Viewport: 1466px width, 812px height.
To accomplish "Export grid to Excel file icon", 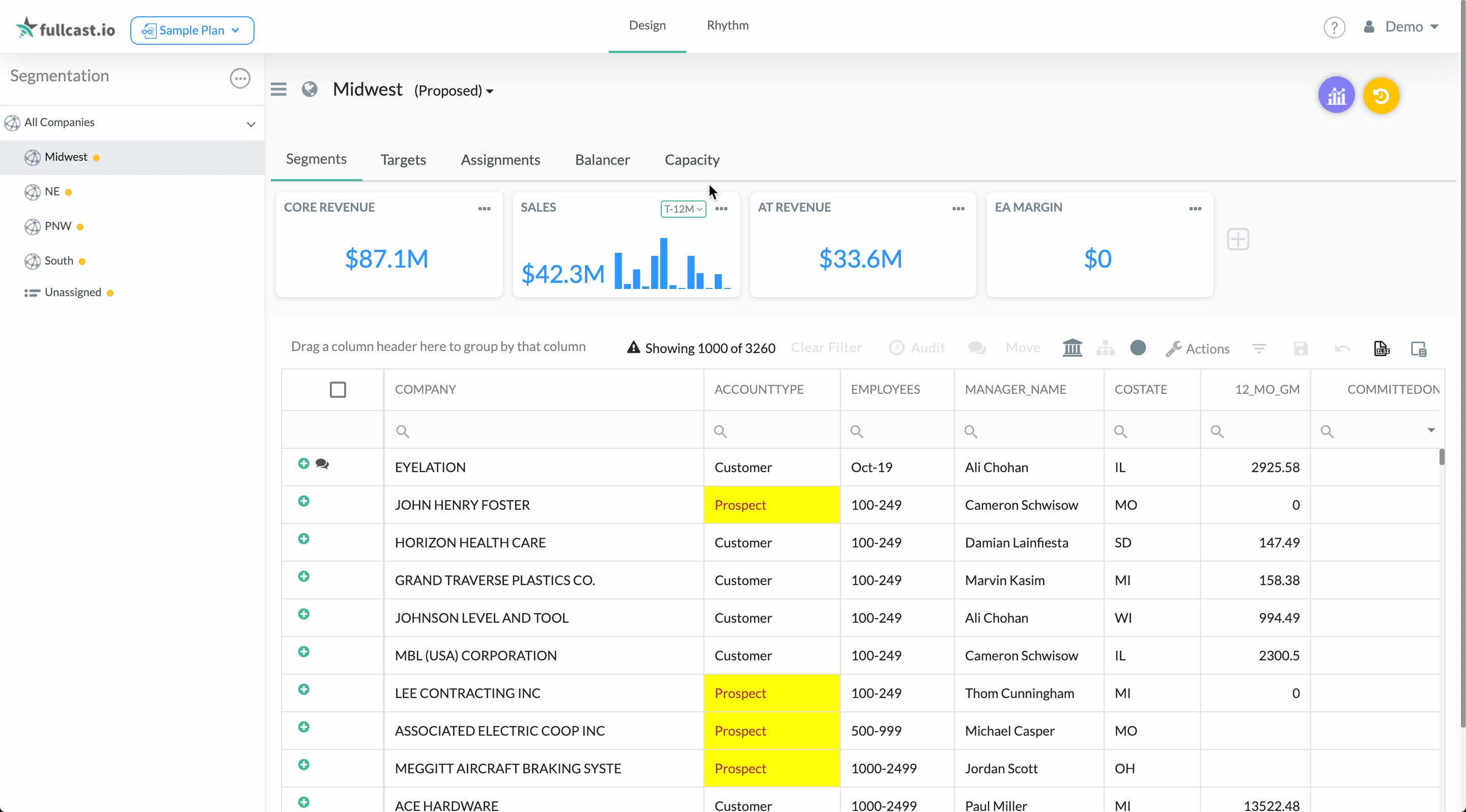I will click(x=1381, y=348).
